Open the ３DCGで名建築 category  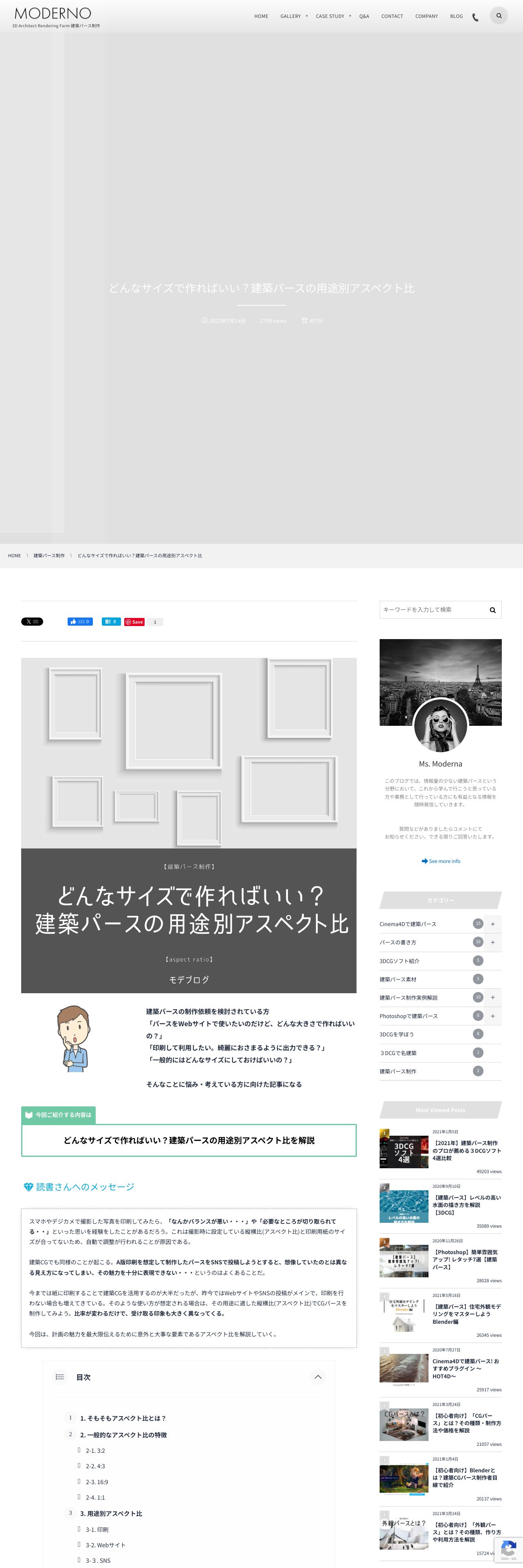tap(398, 1053)
